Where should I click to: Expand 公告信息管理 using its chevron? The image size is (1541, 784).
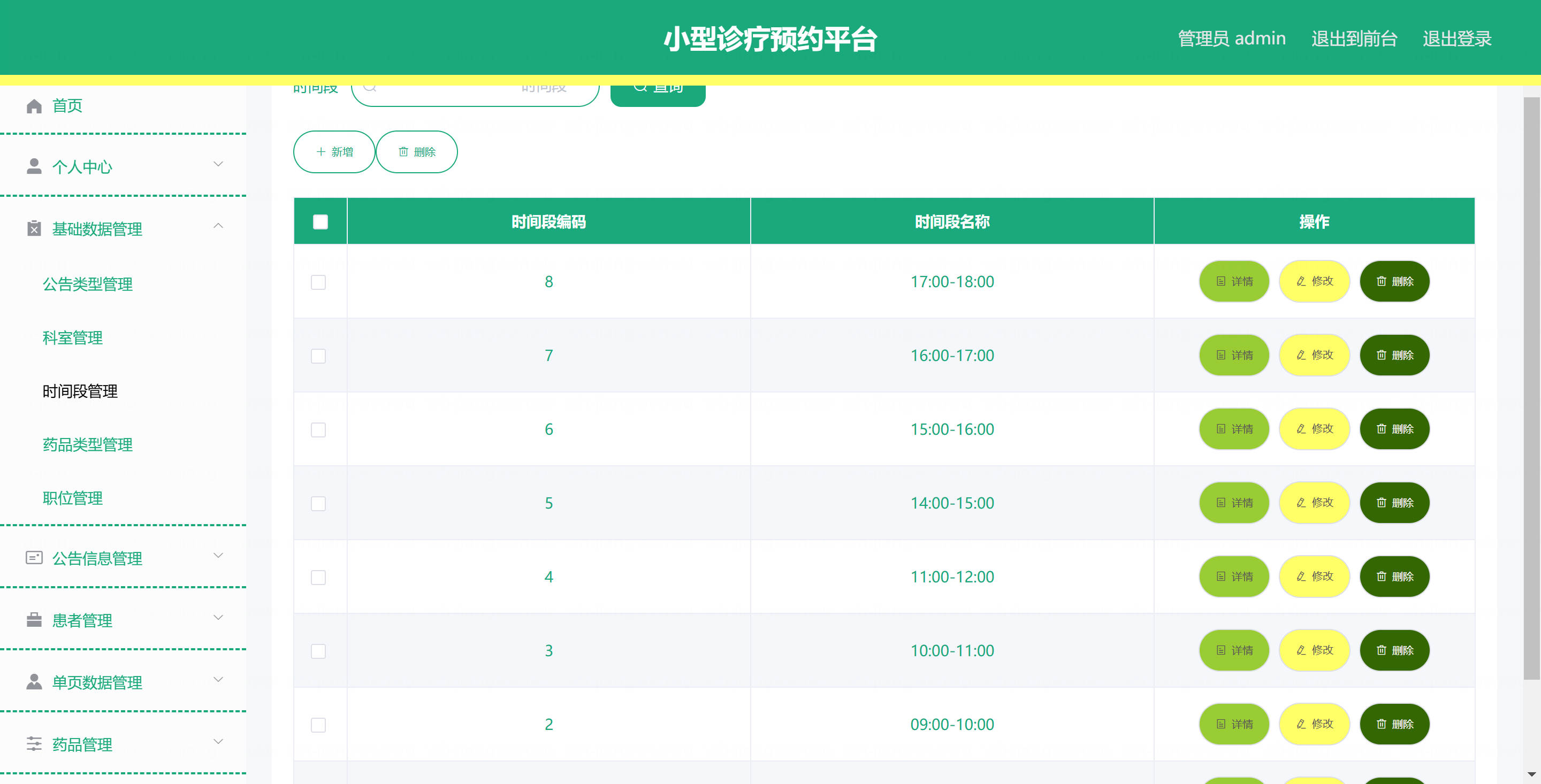(x=218, y=555)
